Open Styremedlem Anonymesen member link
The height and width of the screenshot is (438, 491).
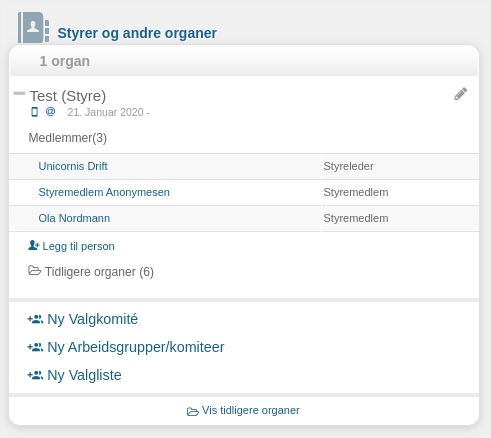click(104, 192)
